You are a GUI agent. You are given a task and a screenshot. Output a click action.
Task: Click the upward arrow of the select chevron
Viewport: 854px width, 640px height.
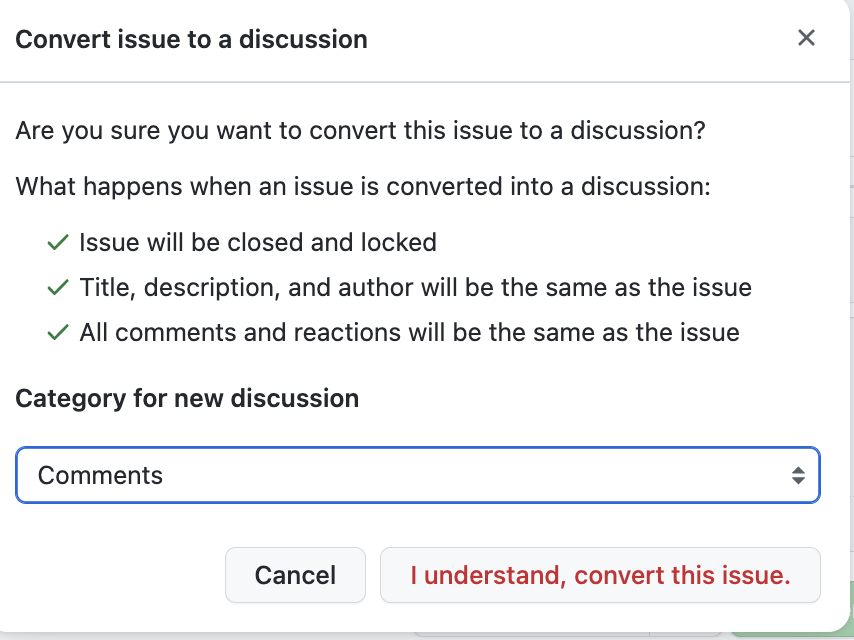pyautogui.click(x=798, y=471)
